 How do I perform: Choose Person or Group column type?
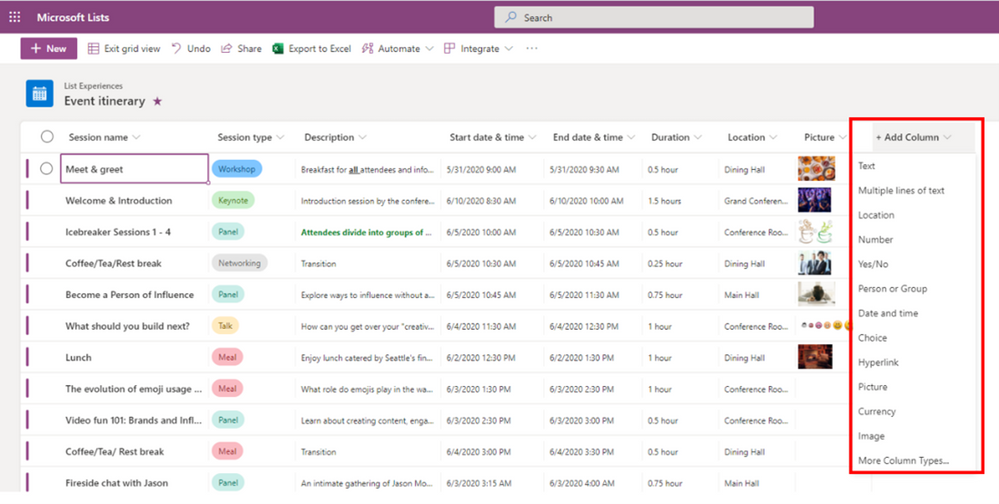point(892,289)
